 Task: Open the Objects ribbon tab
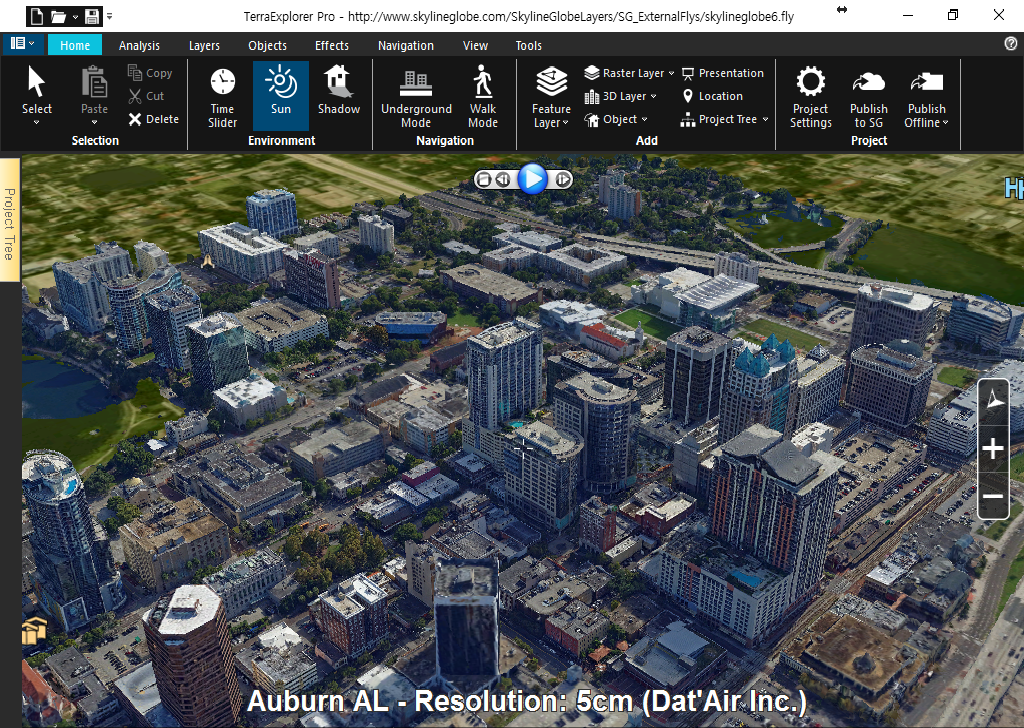click(267, 45)
